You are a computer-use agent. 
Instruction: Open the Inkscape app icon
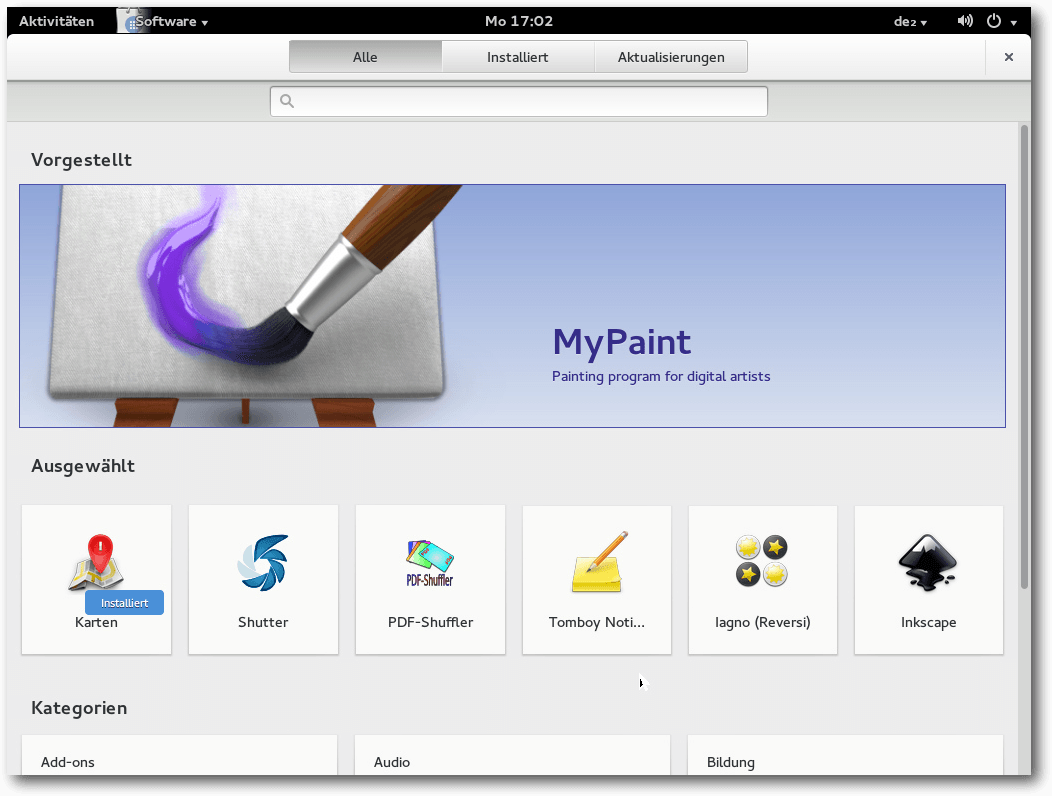coord(929,562)
